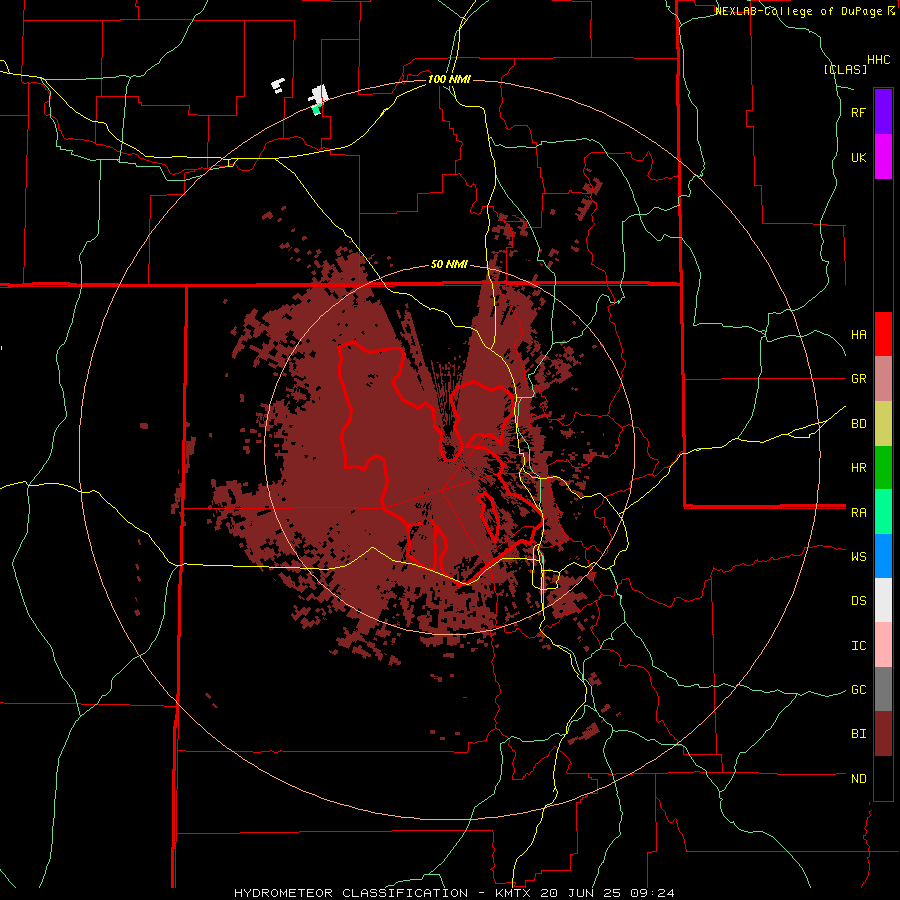Viewport: 900px width, 900px height.
Task: Click the 'HHC' product label
Action: (878, 60)
